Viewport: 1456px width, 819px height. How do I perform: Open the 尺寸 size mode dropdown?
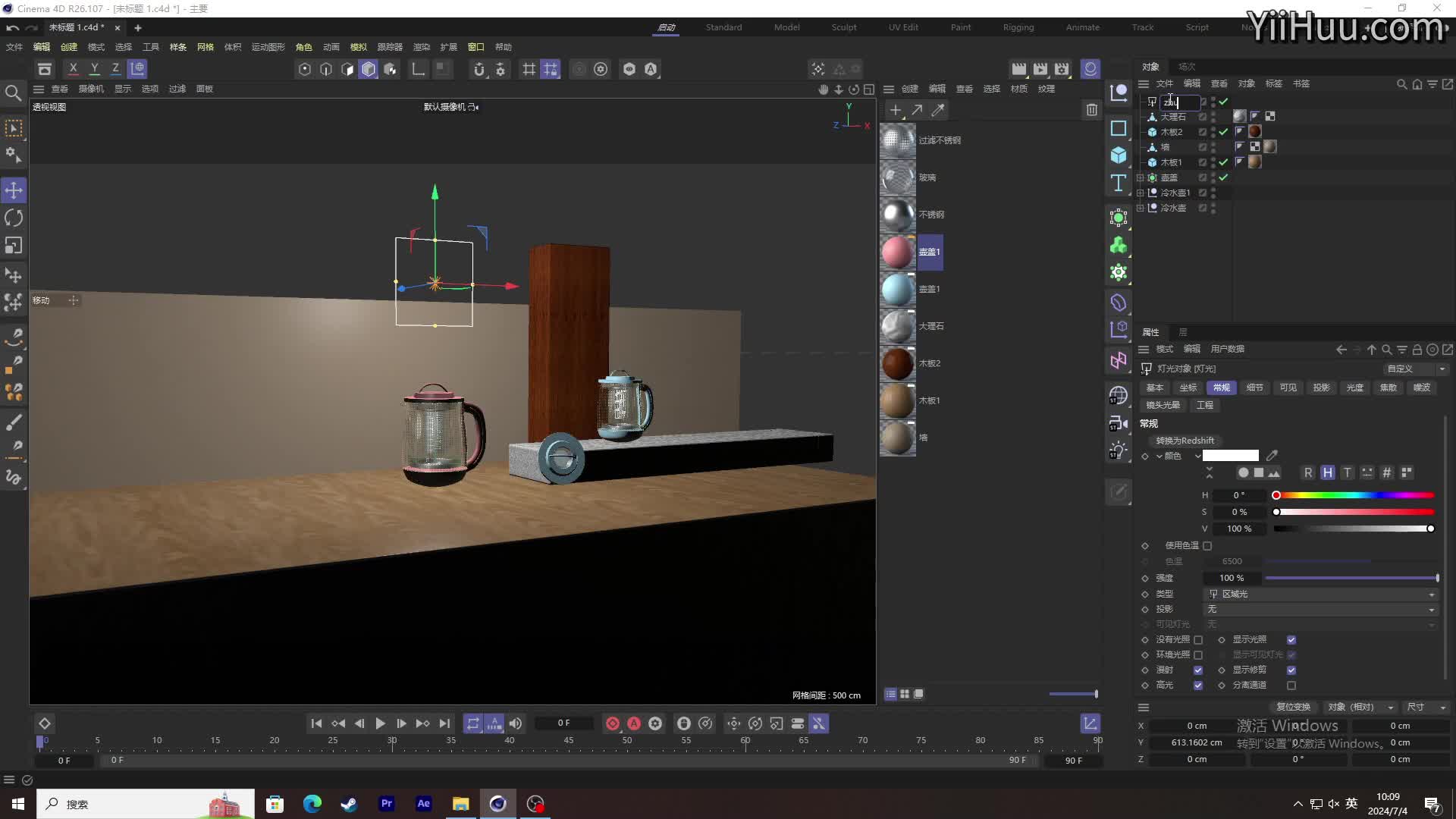tap(1426, 707)
